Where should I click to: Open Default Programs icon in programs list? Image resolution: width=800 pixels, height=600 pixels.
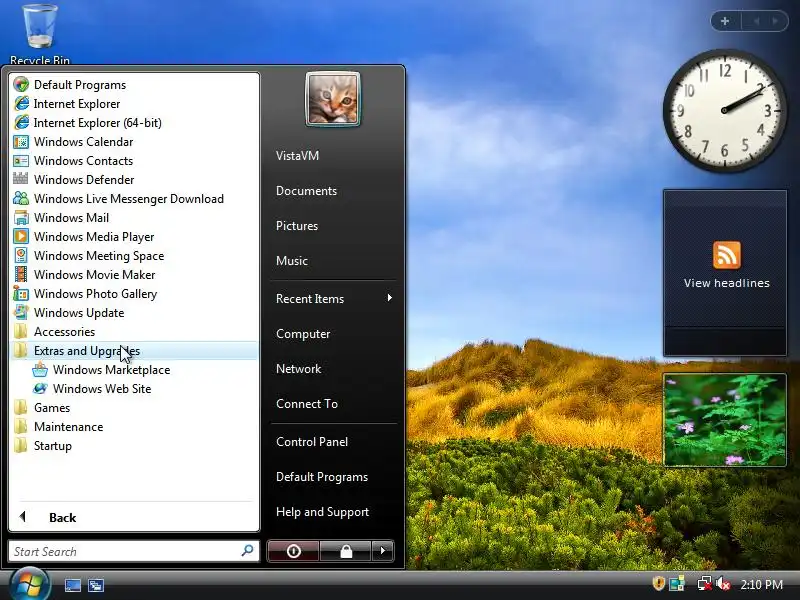point(21,84)
